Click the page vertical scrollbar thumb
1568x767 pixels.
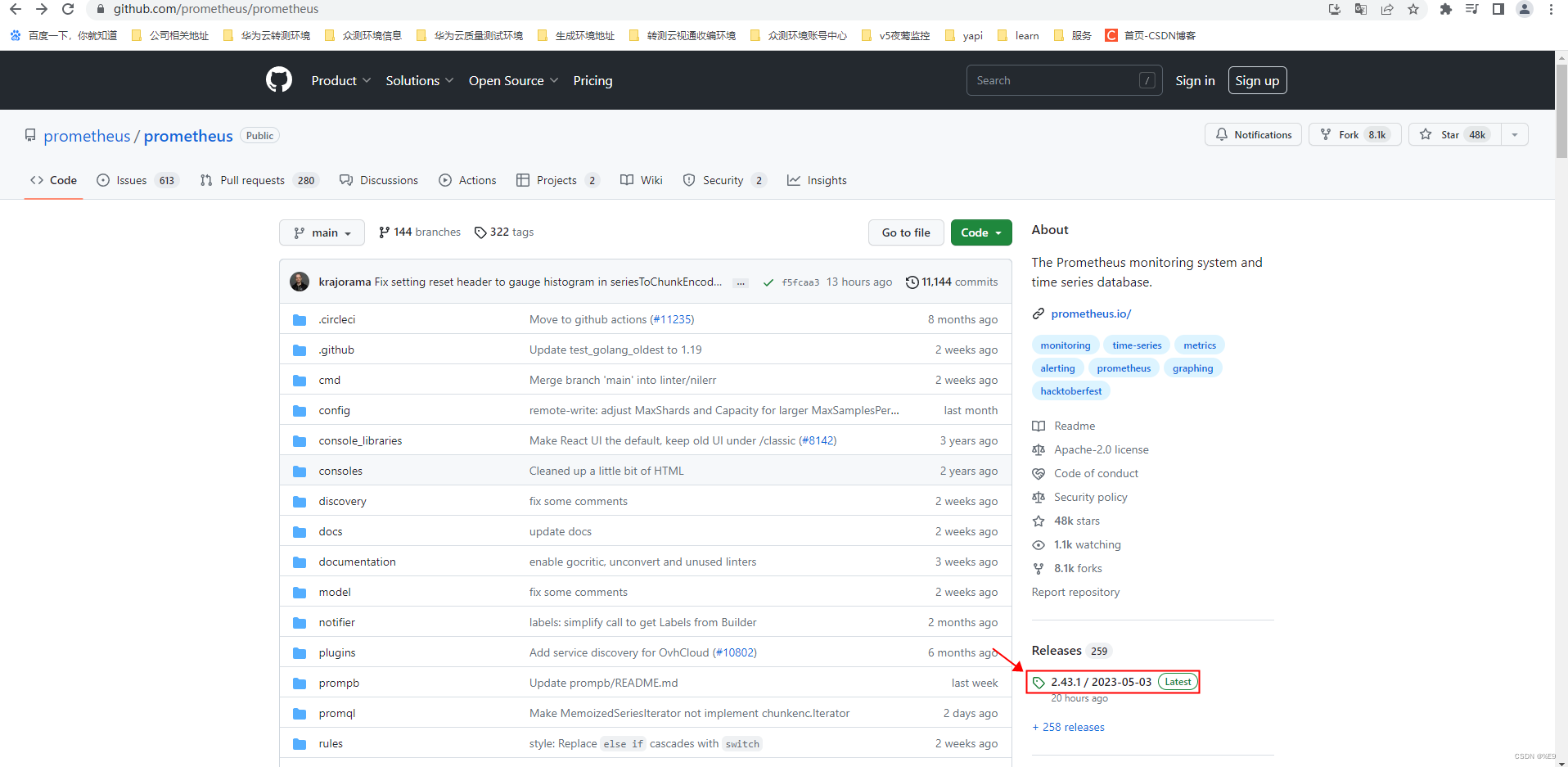[x=1561, y=111]
